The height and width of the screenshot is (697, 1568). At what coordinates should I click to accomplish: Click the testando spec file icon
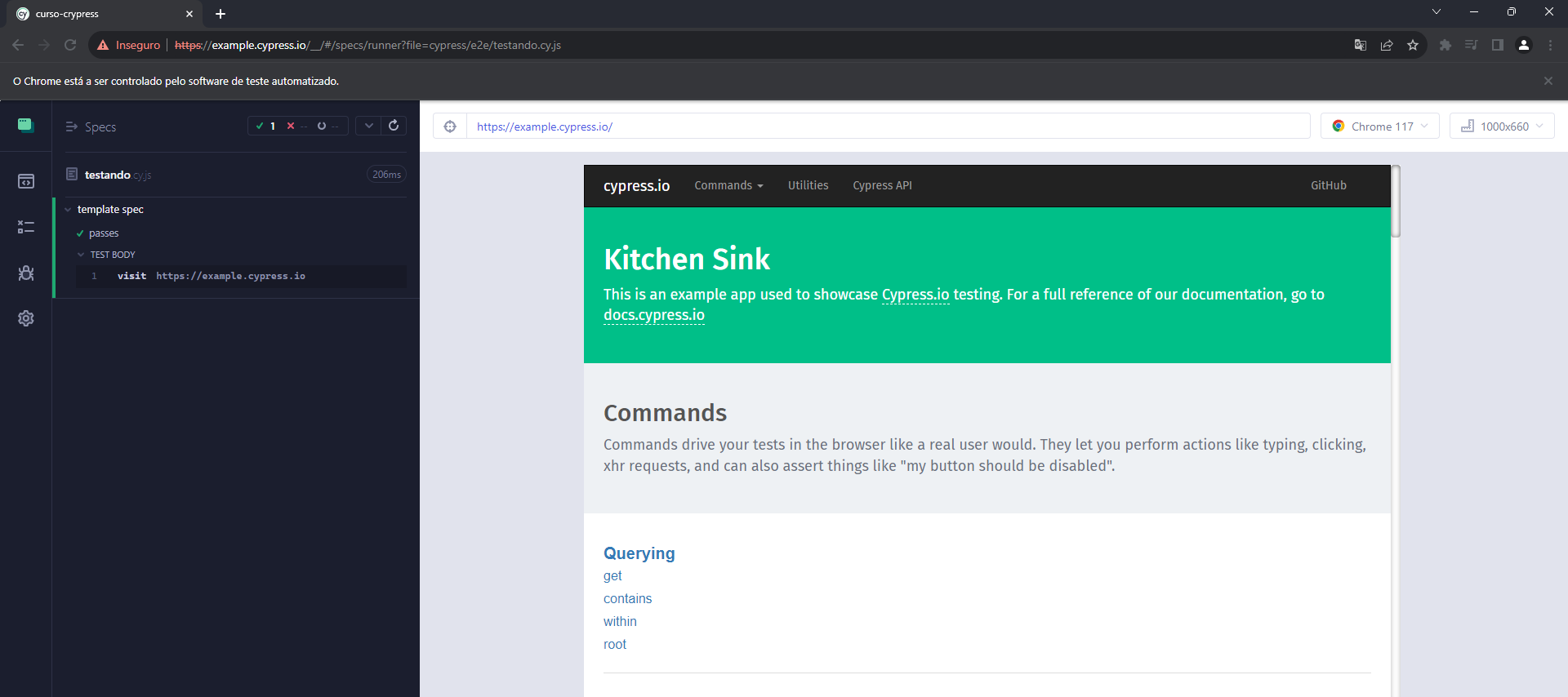(x=72, y=174)
